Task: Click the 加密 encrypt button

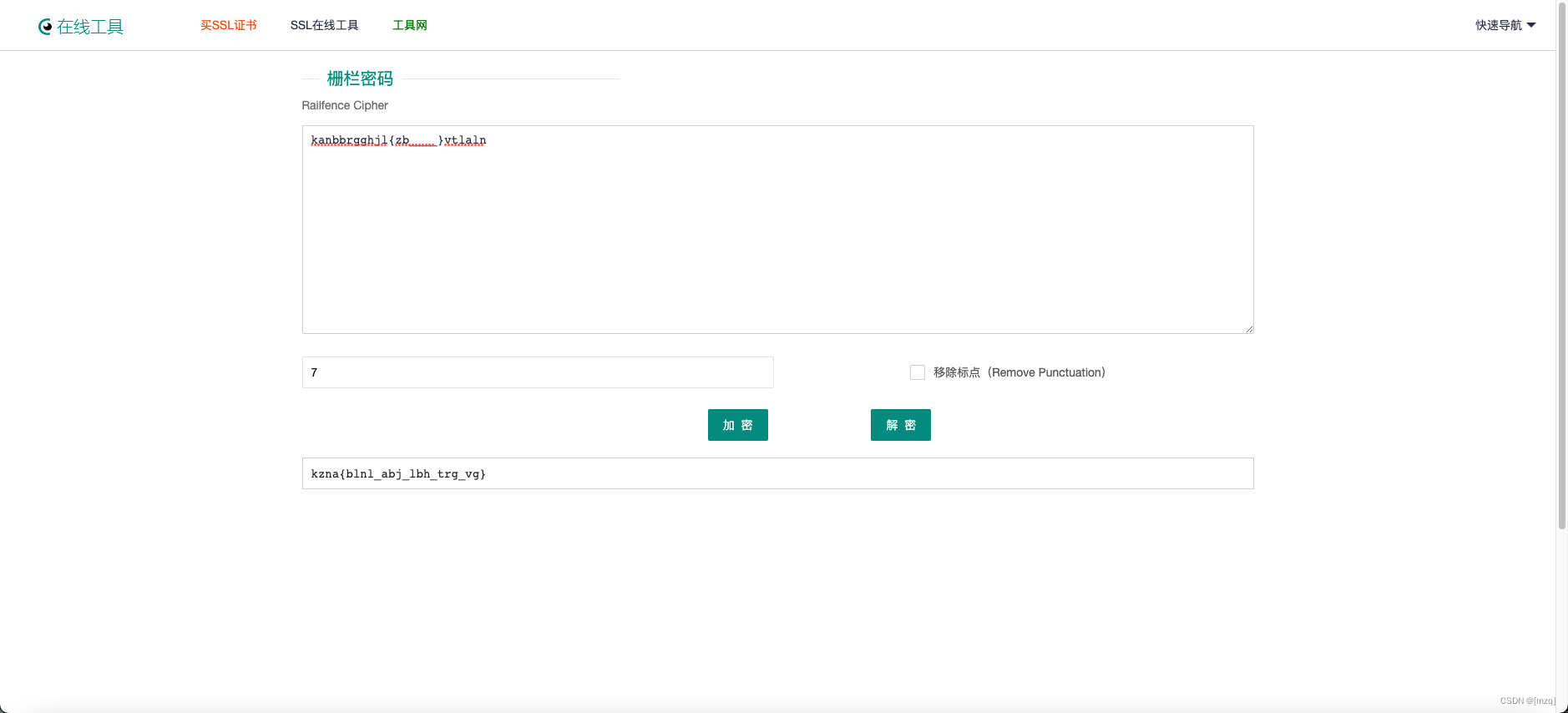Action: pyautogui.click(x=738, y=425)
